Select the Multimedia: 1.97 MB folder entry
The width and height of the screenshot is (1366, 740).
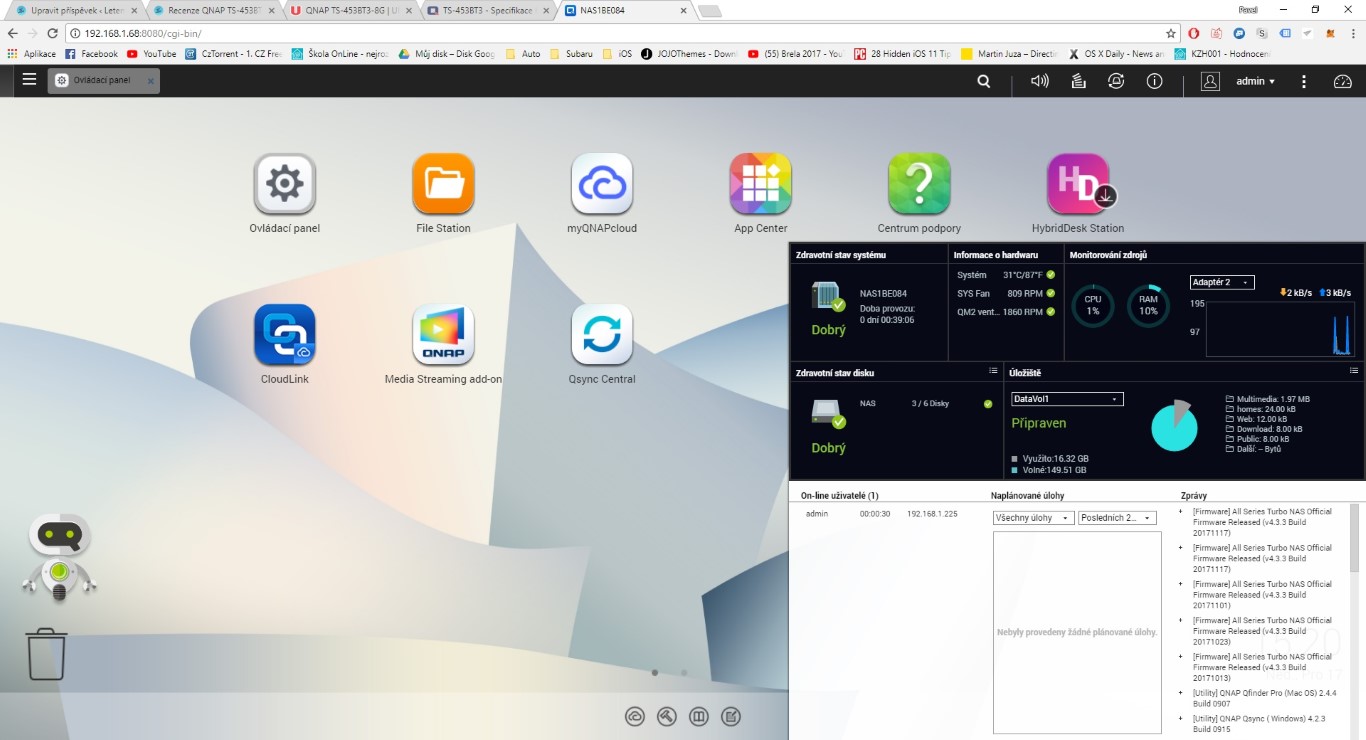click(1267, 399)
